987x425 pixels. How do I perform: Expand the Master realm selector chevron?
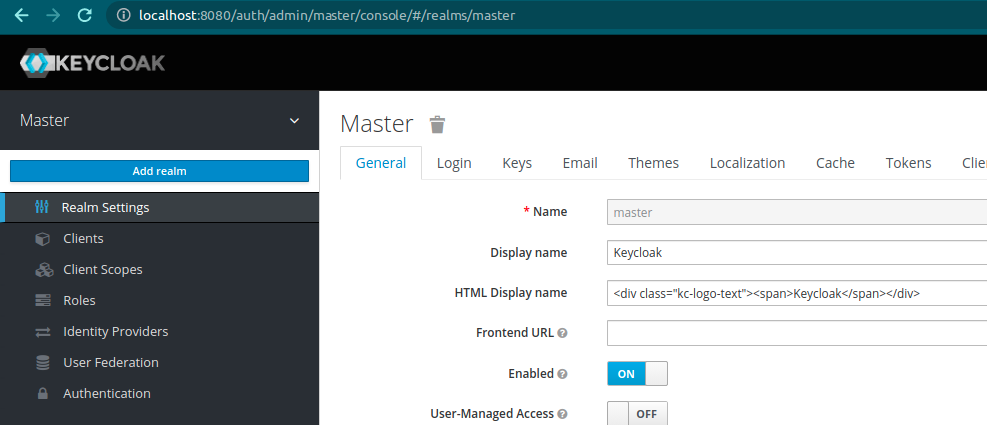[294, 120]
